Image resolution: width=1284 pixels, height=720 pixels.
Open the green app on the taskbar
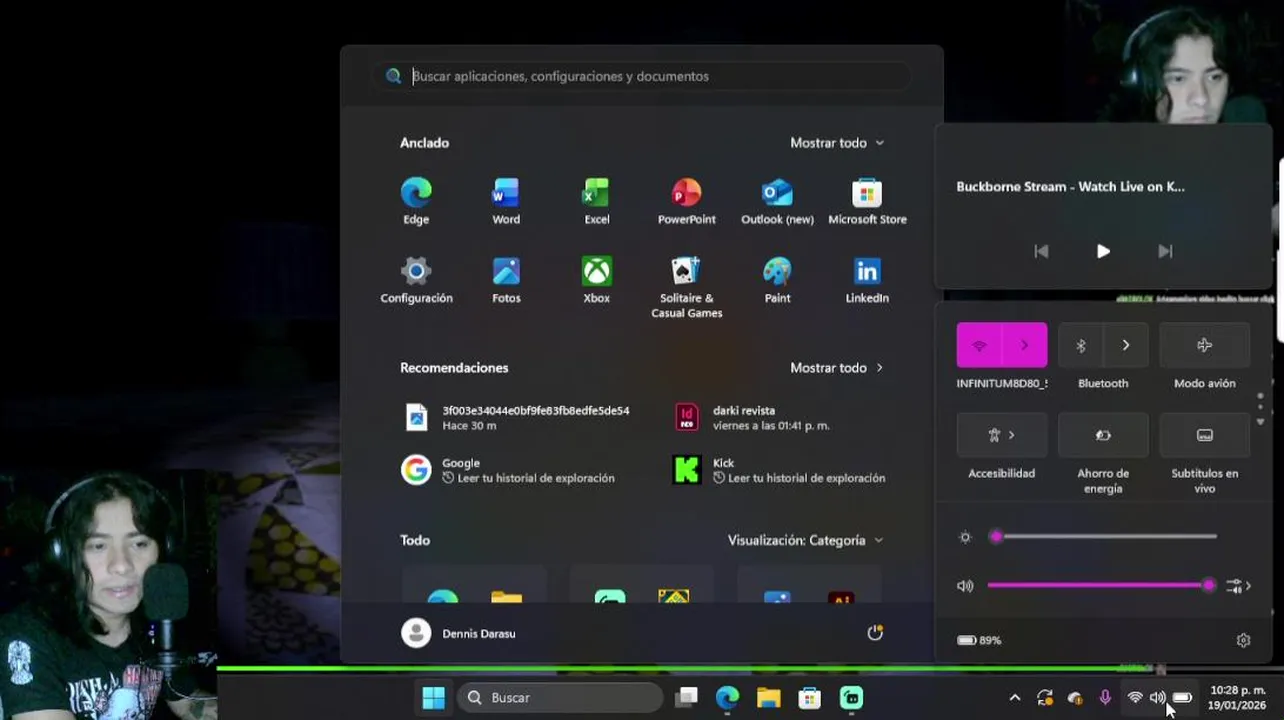[851, 697]
